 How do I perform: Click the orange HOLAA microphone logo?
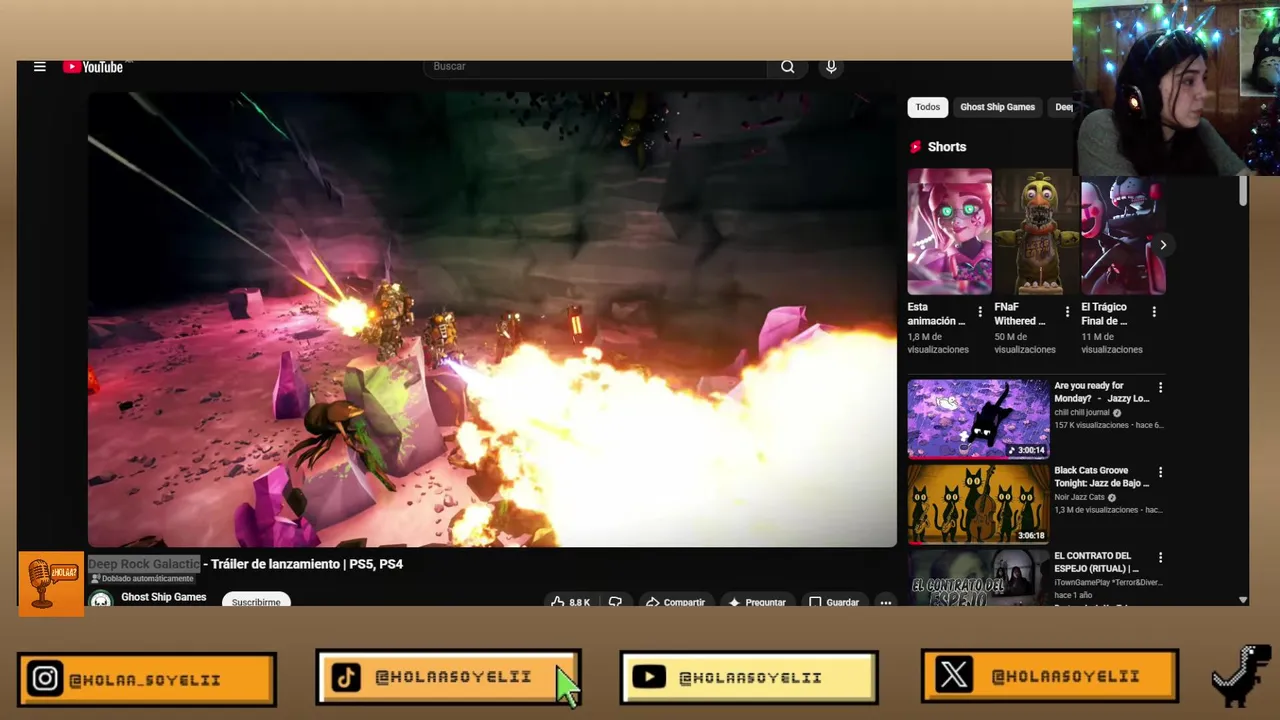tap(51, 584)
